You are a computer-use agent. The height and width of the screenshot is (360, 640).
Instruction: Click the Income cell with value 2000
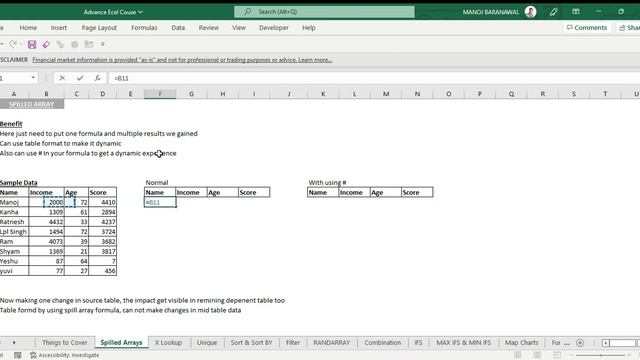point(47,202)
